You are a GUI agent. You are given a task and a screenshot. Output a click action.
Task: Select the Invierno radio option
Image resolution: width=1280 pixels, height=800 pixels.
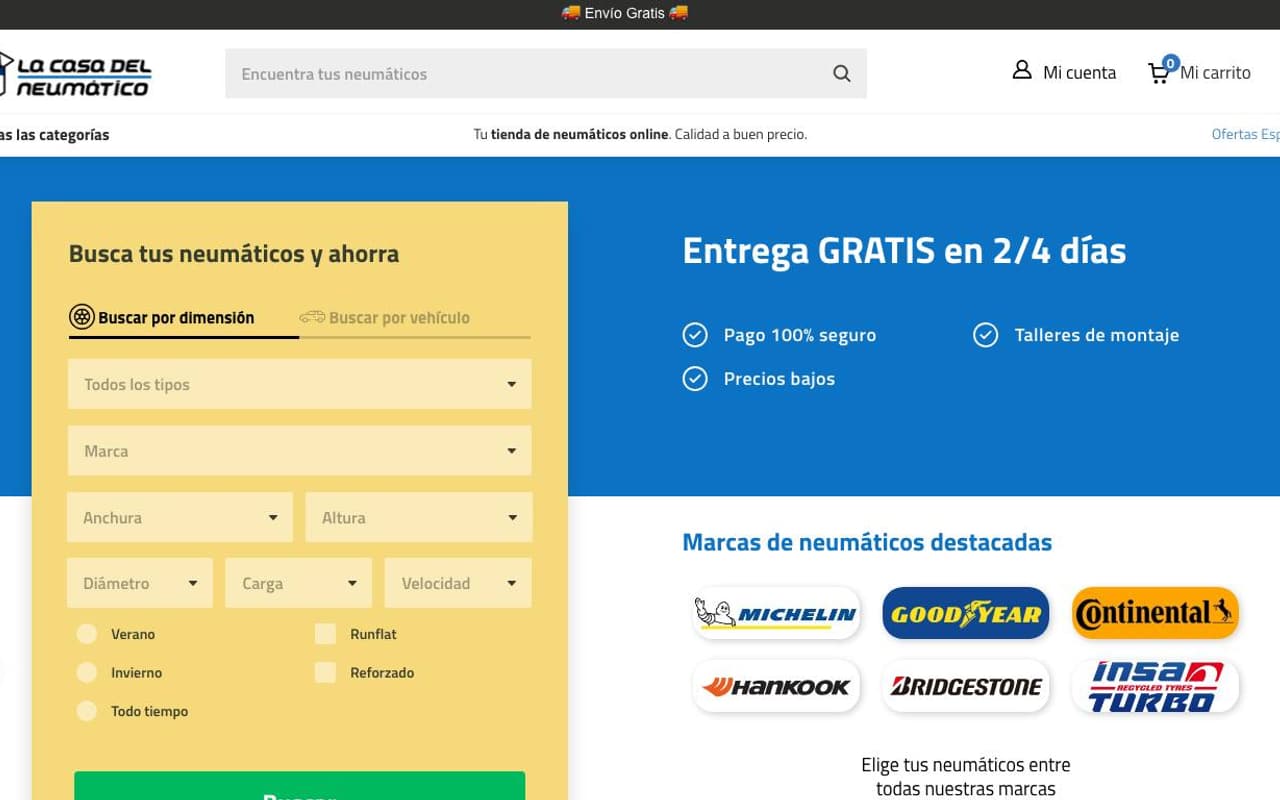tap(87, 672)
